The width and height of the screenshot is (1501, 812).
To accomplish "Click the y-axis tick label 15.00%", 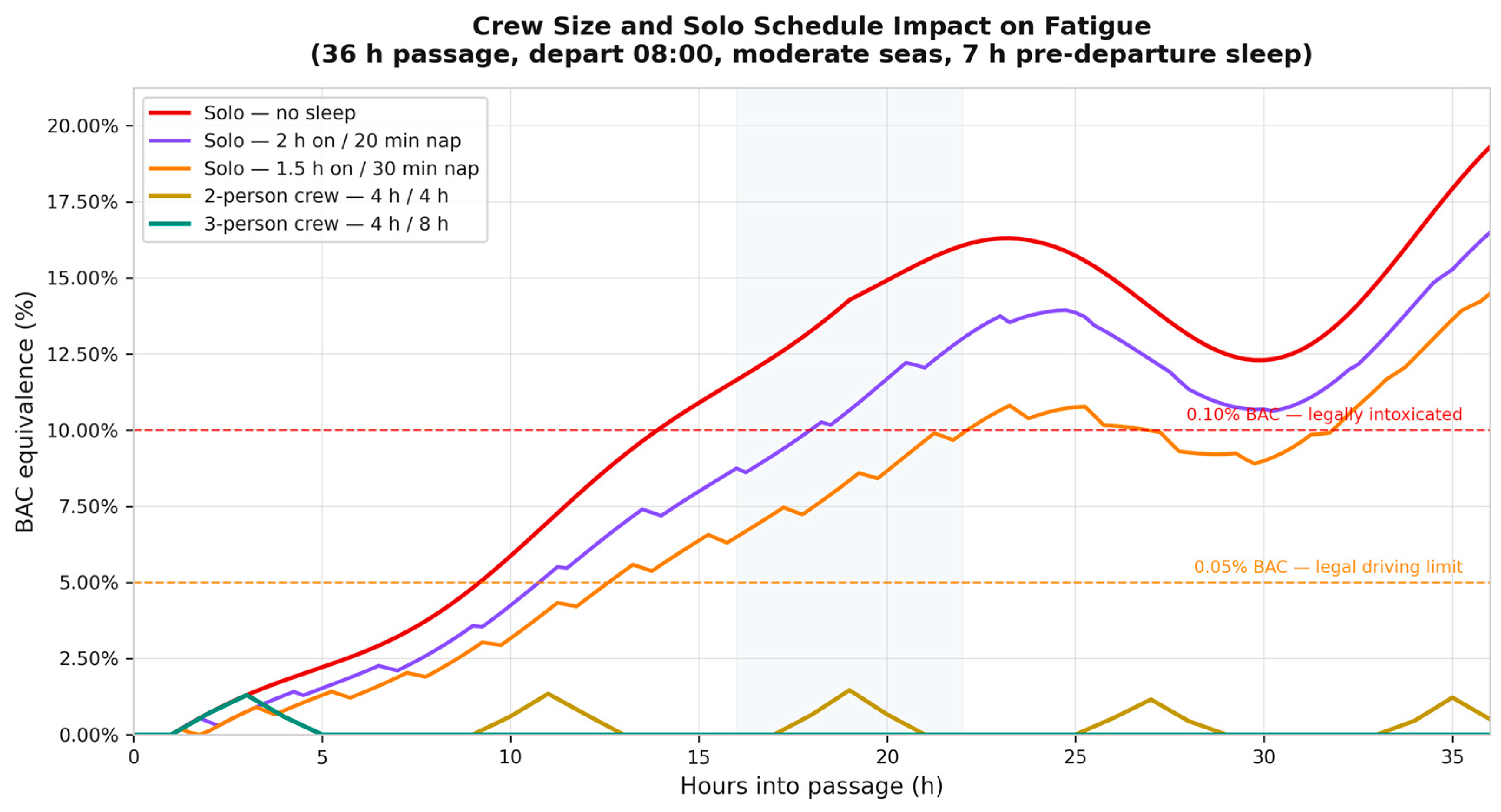I will (83, 278).
